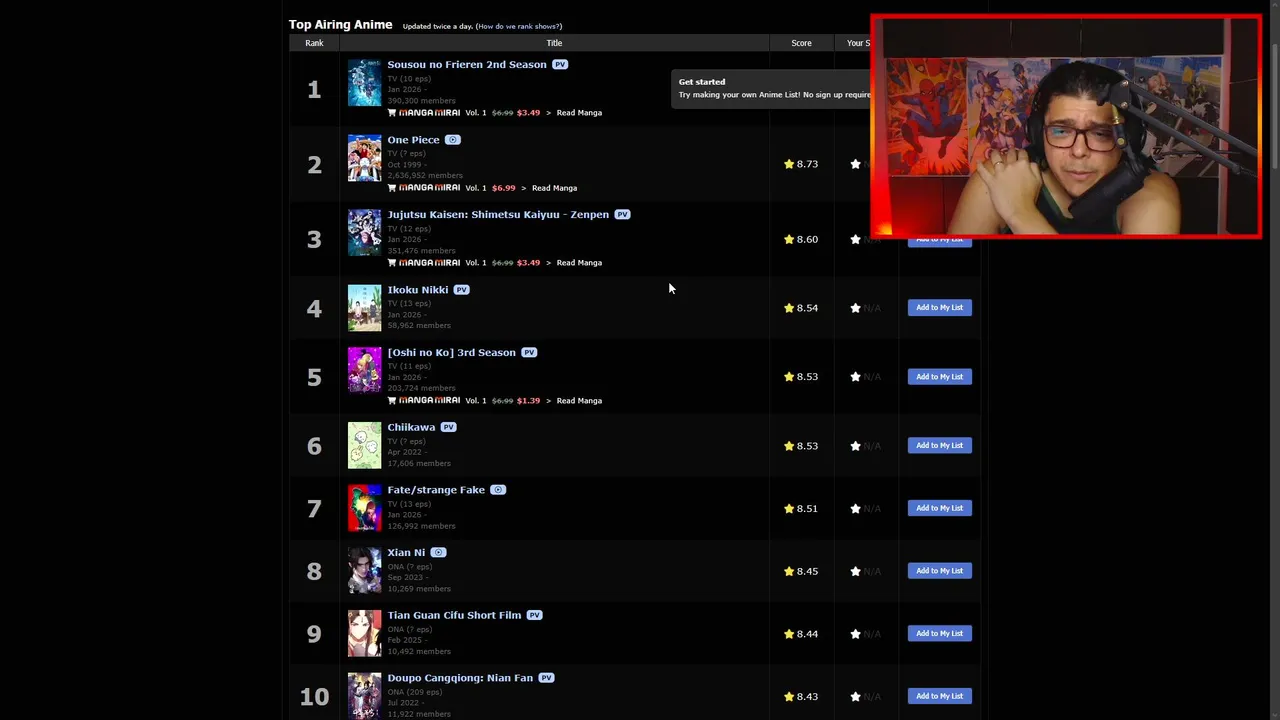Click the shopping cart icon under Sousou no Frieren
This screenshot has width=1280, height=720.
392,113
